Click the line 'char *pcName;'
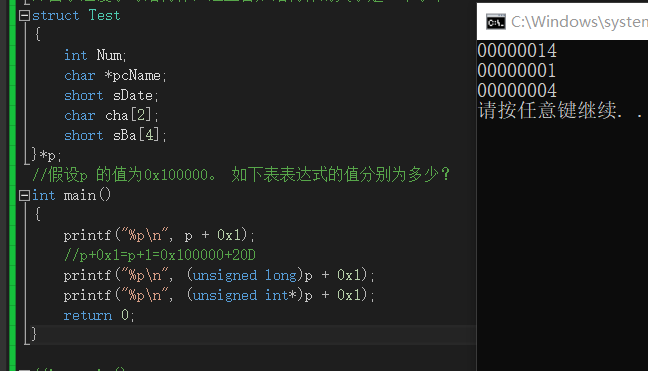This screenshot has width=648, height=371. click(115, 75)
